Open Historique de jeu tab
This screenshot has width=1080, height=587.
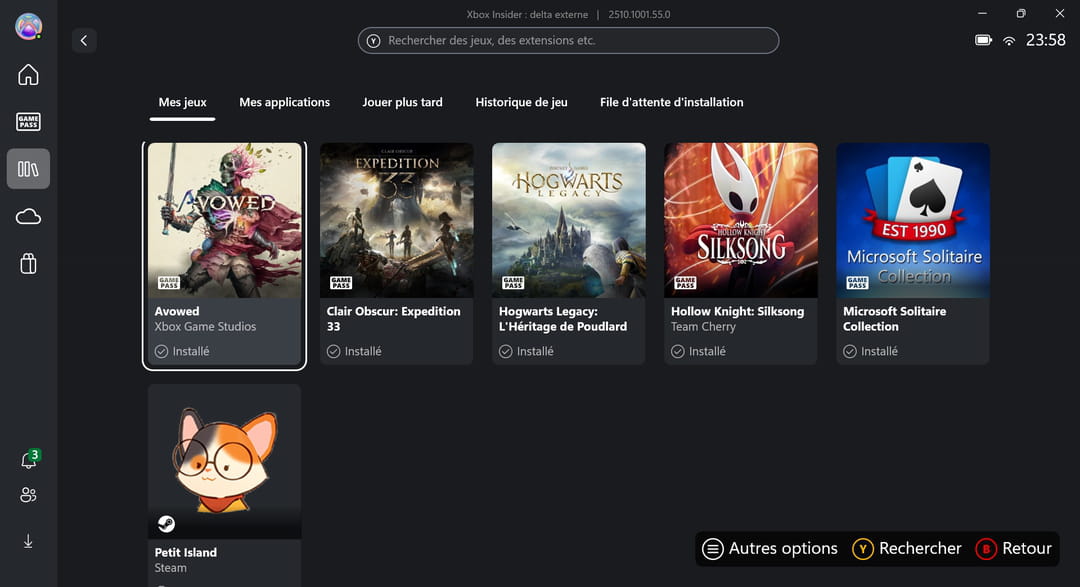pos(521,102)
